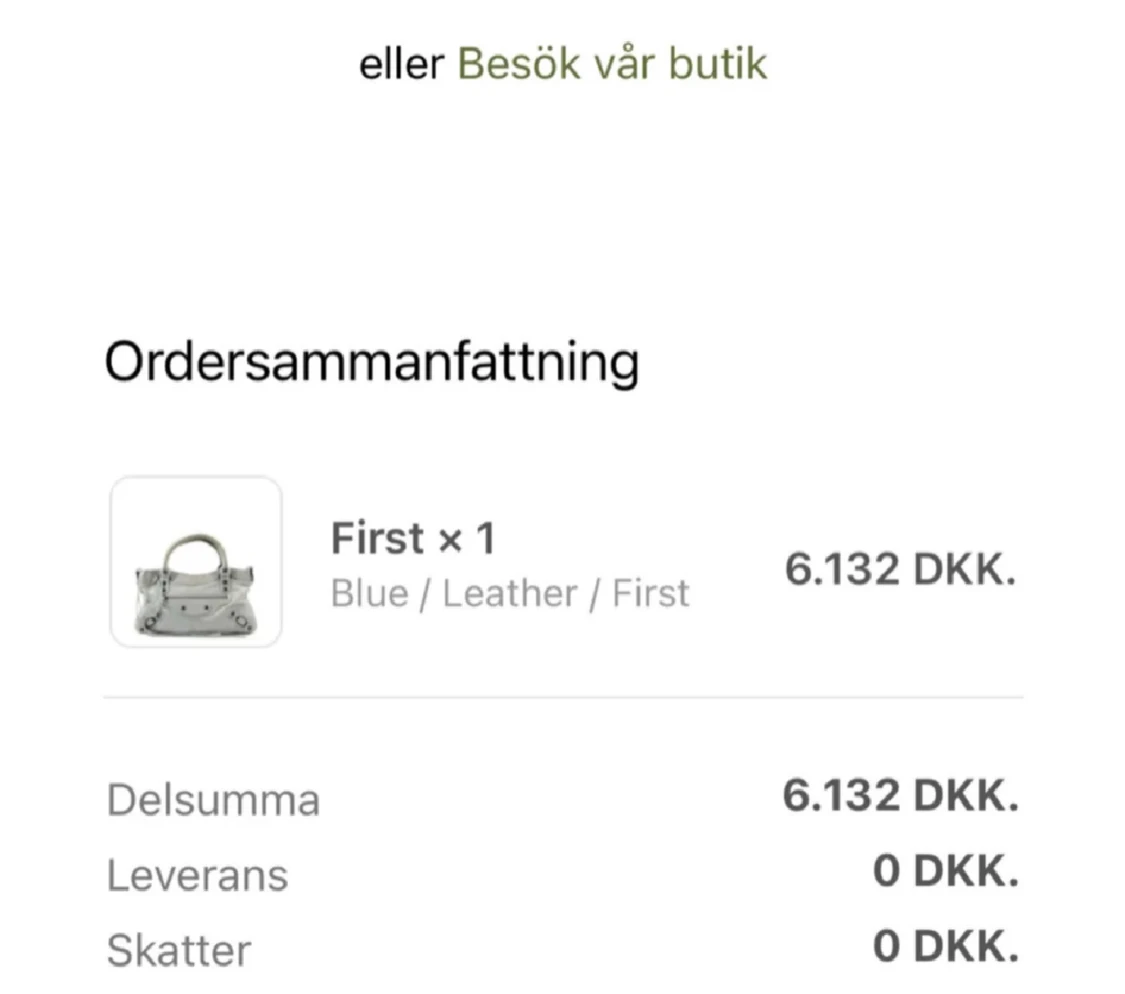Click the word Leather in variant description

click(x=510, y=594)
